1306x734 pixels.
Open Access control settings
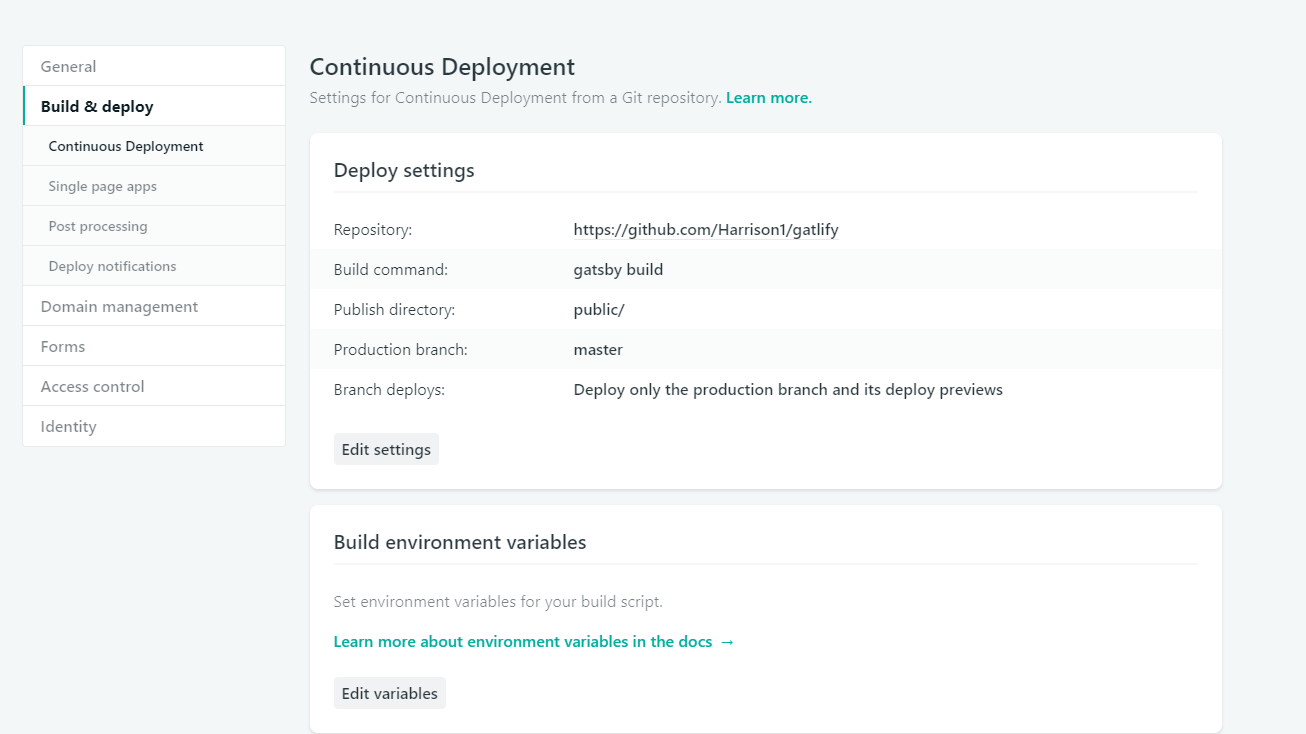pos(92,387)
